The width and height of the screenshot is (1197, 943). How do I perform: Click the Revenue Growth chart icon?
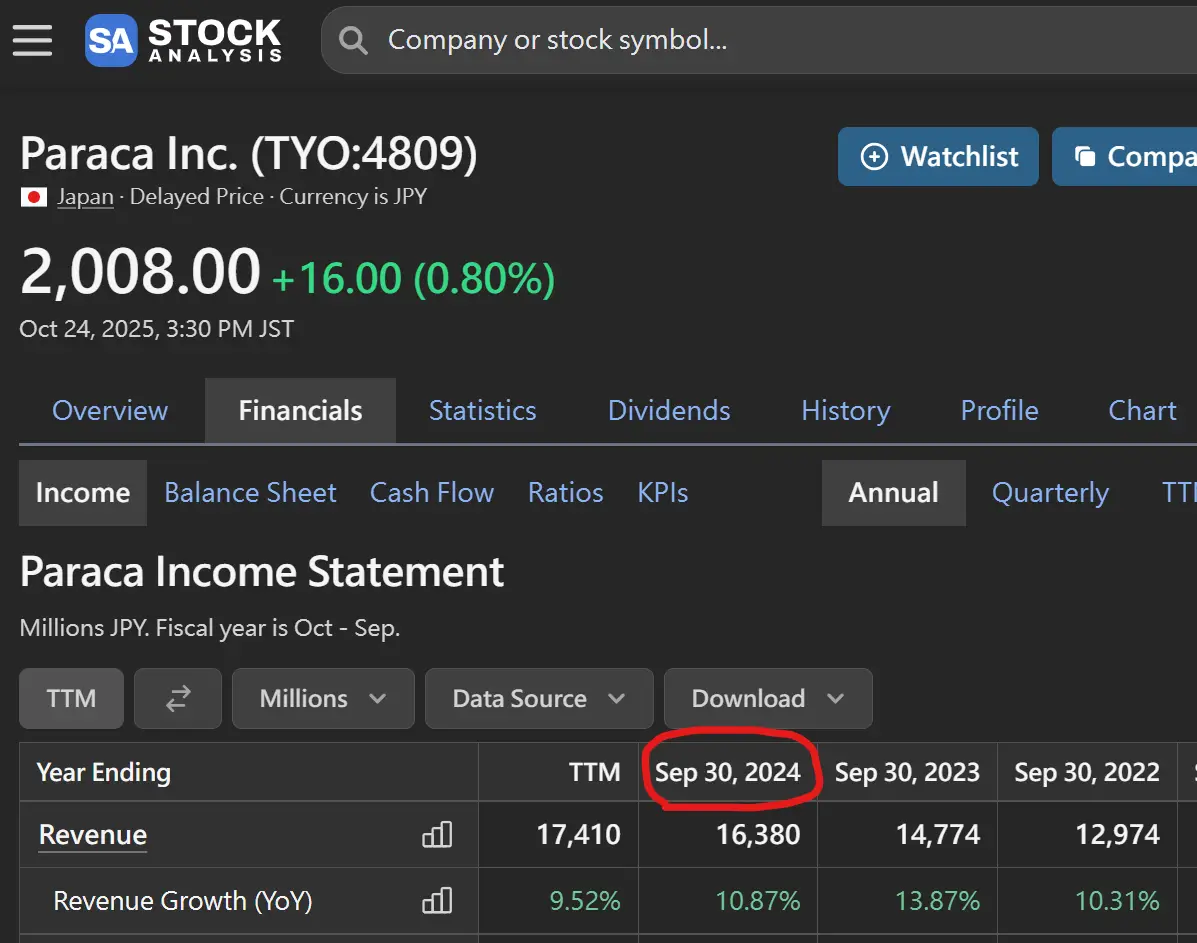pos(437,901)
